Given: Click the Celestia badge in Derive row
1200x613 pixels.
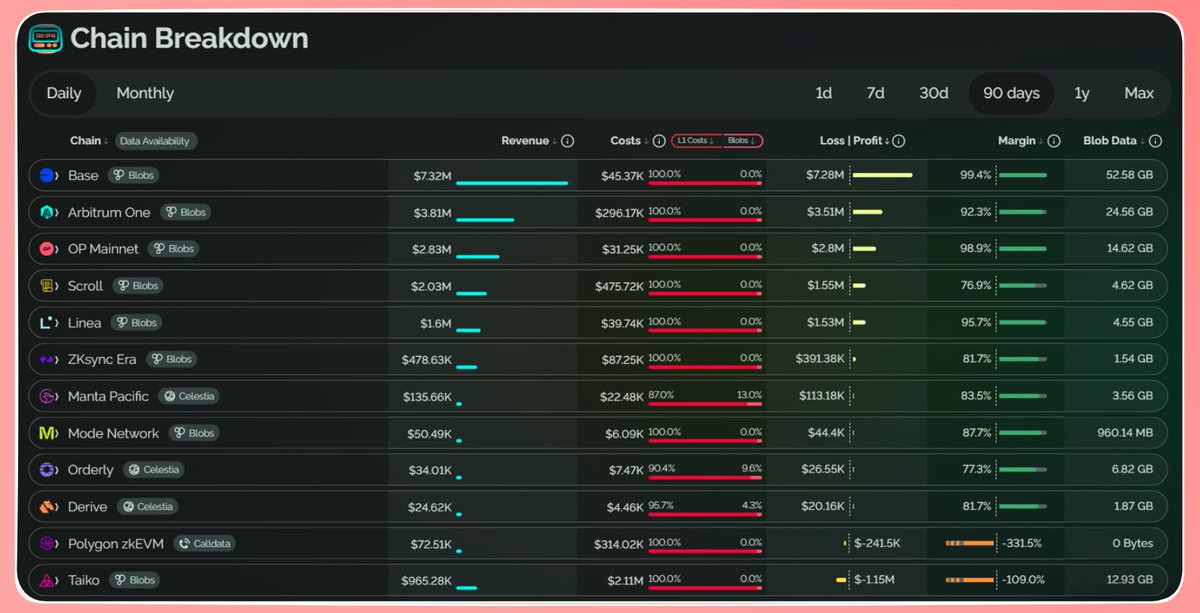Looking at the screenshot, I should point(148,507).
